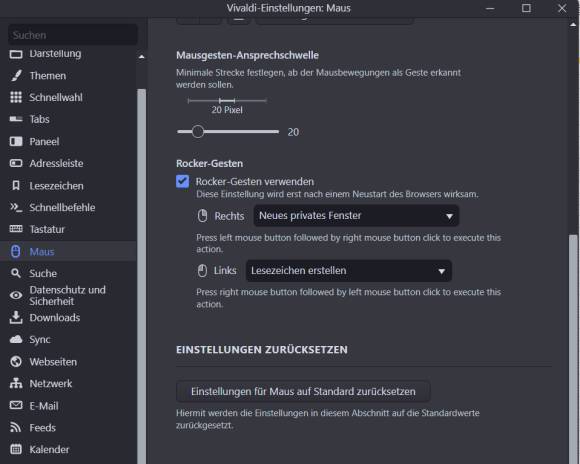Click the Maus mouse icon in sidebar

tap(16, 251)
